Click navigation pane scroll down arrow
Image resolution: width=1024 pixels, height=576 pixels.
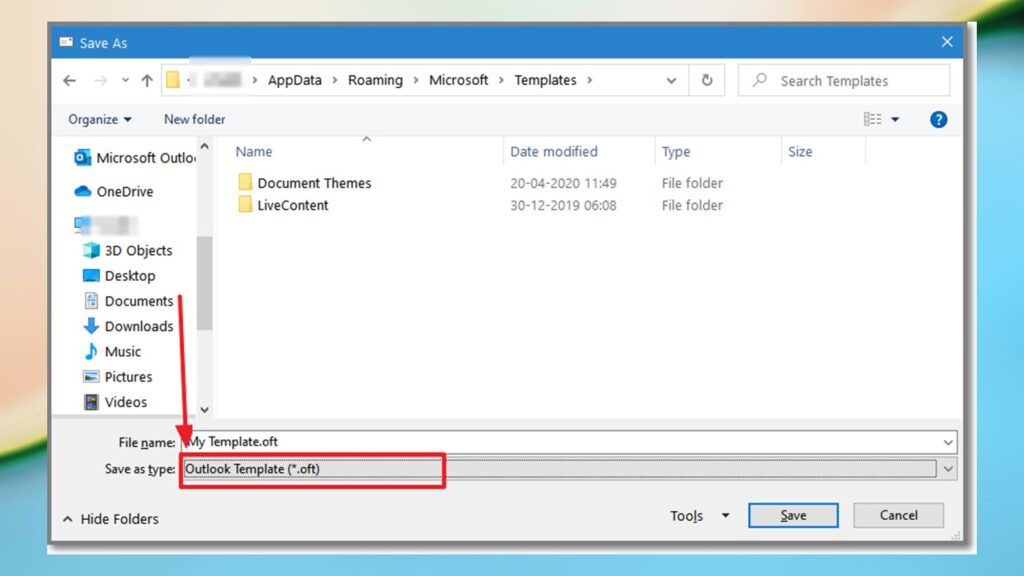[204, 409]
